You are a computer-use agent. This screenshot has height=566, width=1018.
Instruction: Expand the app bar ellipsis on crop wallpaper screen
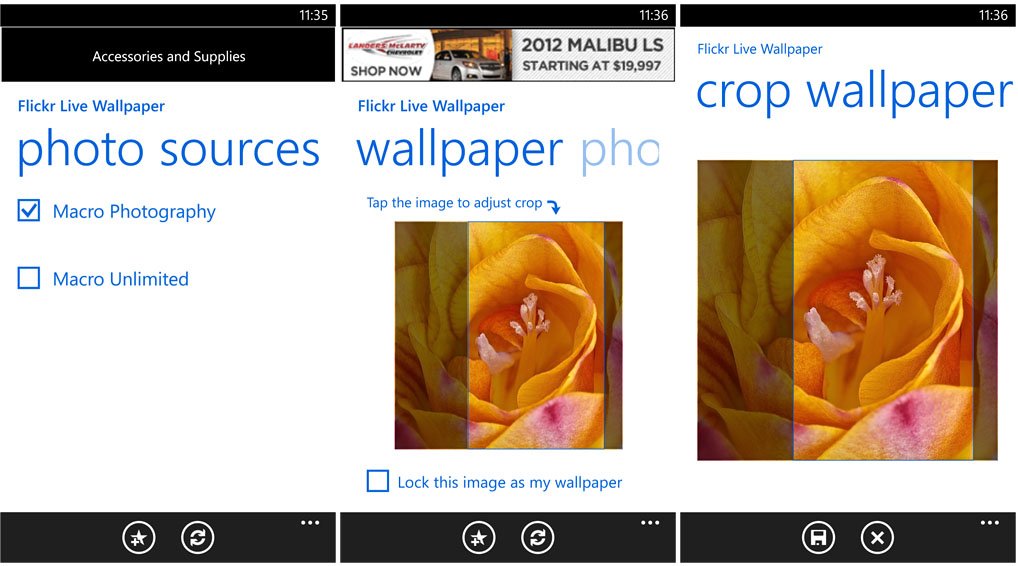[x=989, y=523]
